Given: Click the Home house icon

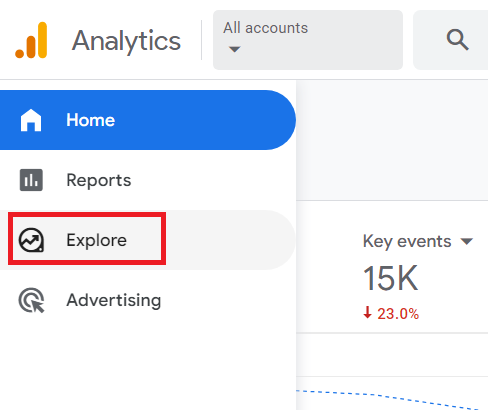Looking at the screenshot, I should [31, 120].
